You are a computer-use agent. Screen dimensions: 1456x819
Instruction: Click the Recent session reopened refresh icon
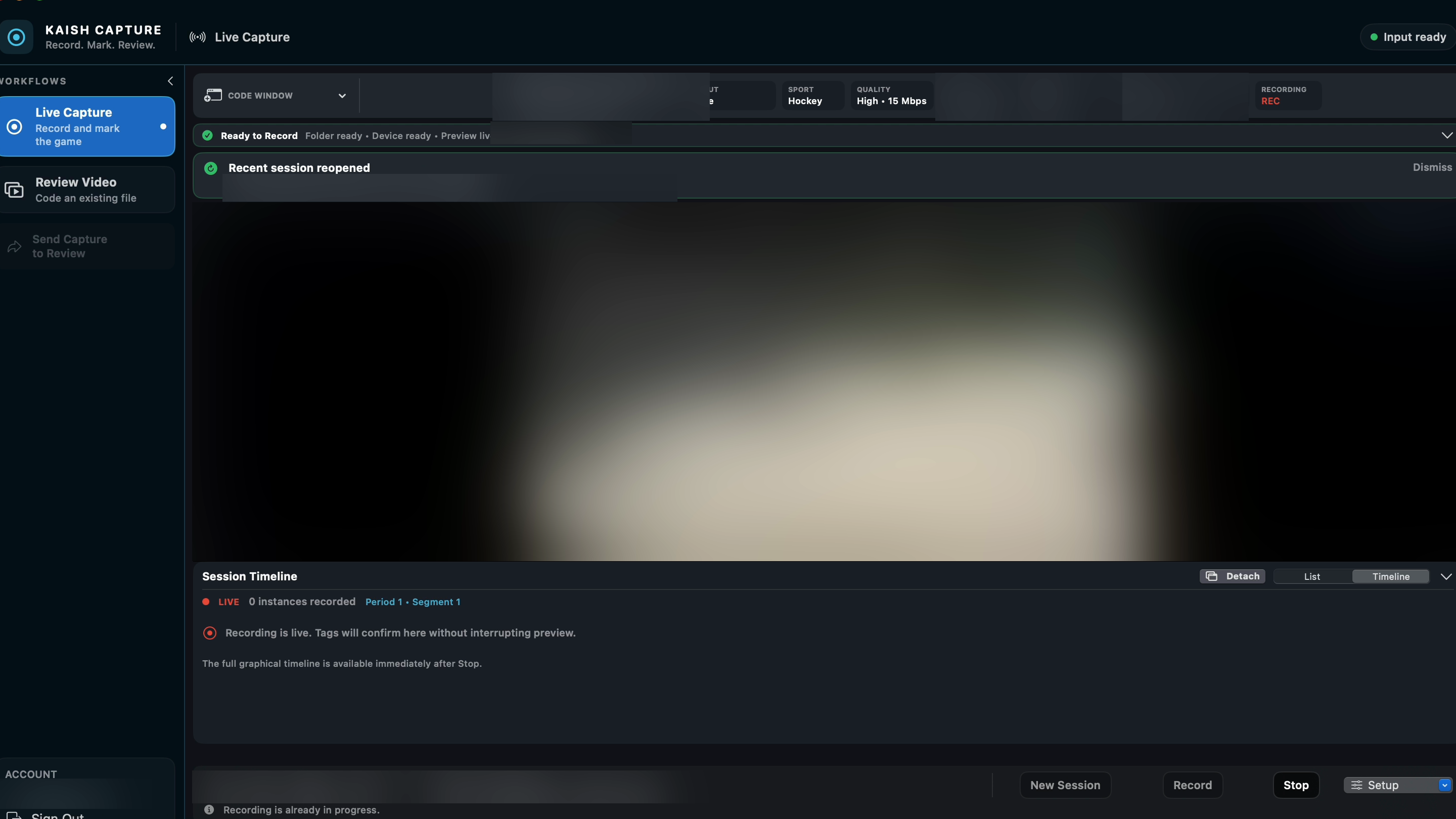click(211, 168)
